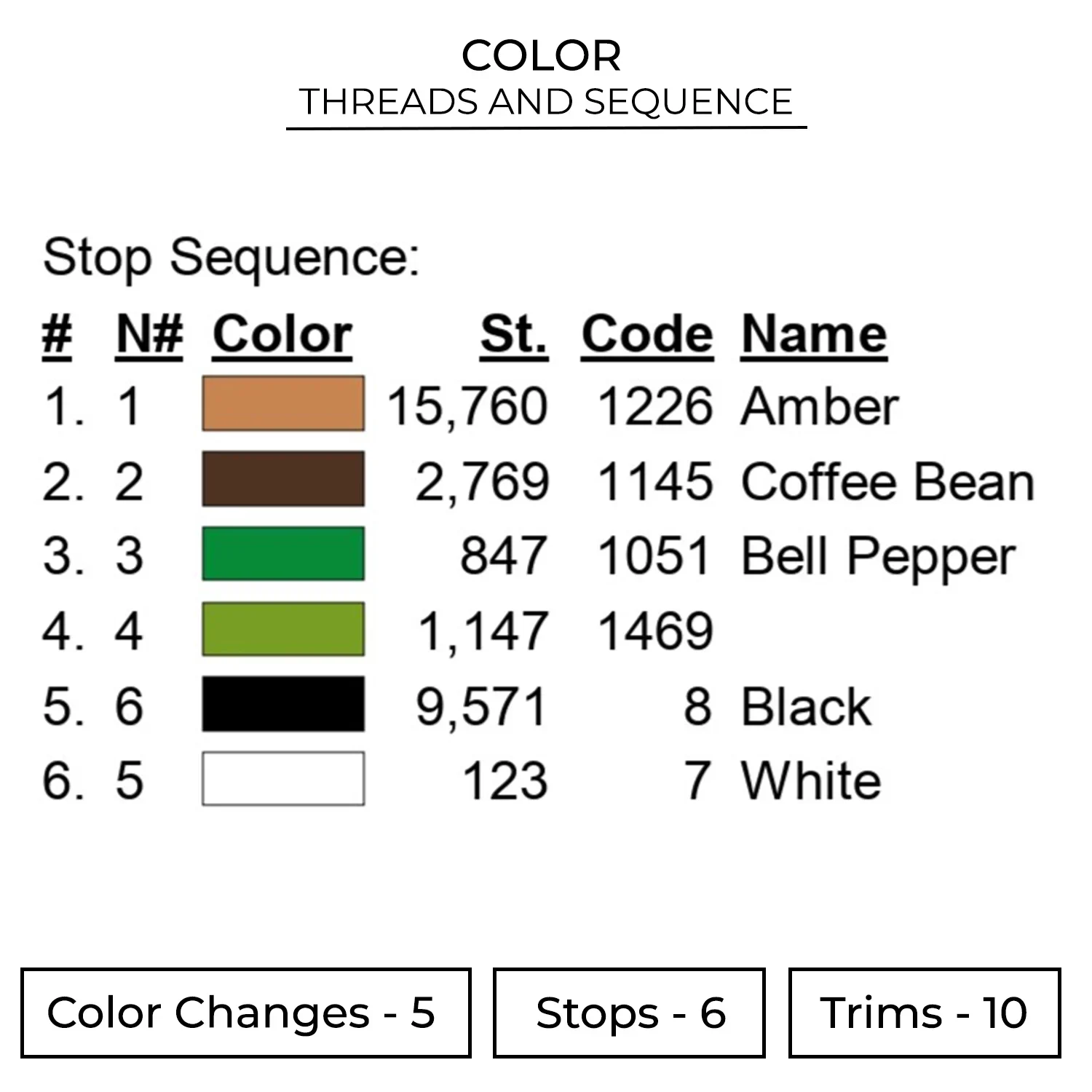Click the Name column header
1092x1092 pixels.
(x=814, y=335)
